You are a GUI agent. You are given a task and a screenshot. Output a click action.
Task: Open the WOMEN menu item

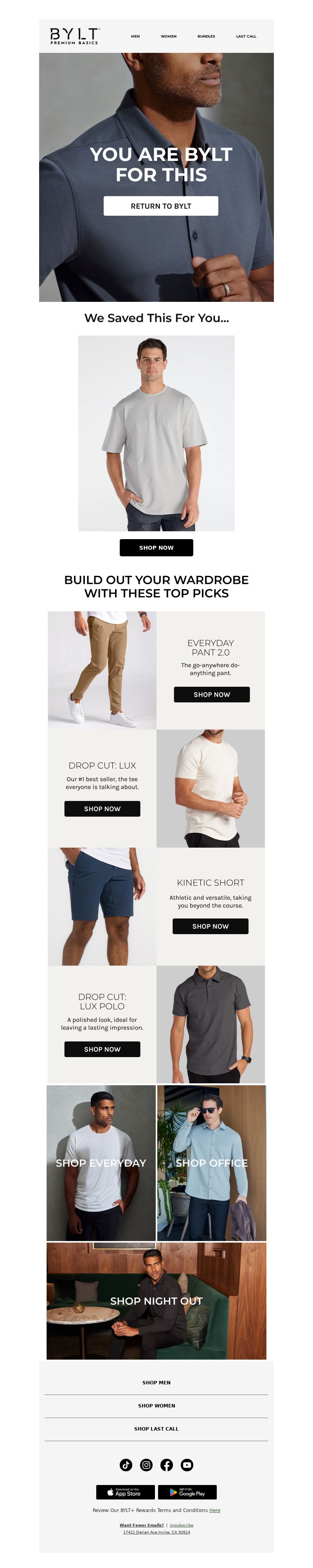click(168, 36)
